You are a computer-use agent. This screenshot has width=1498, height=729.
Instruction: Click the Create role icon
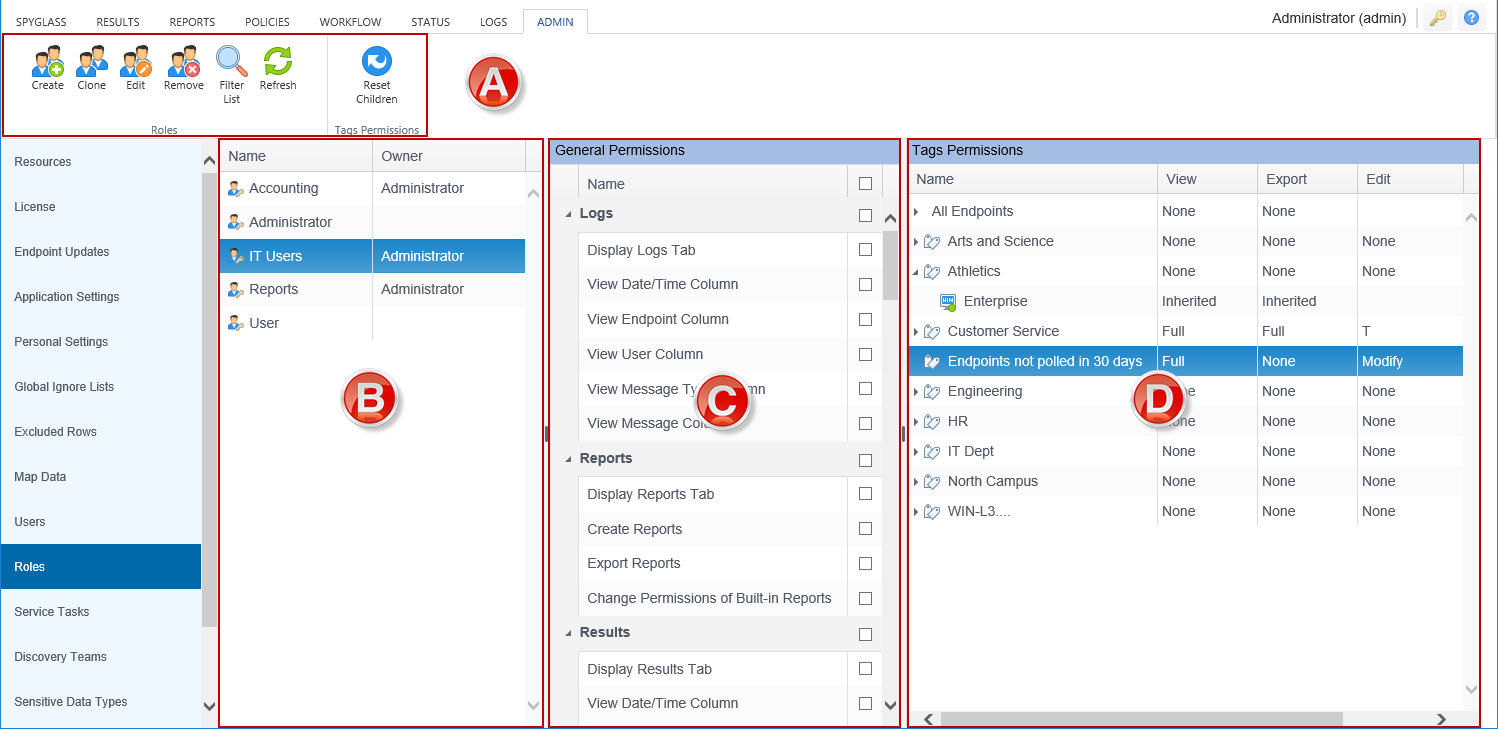[x=47, y=63]
